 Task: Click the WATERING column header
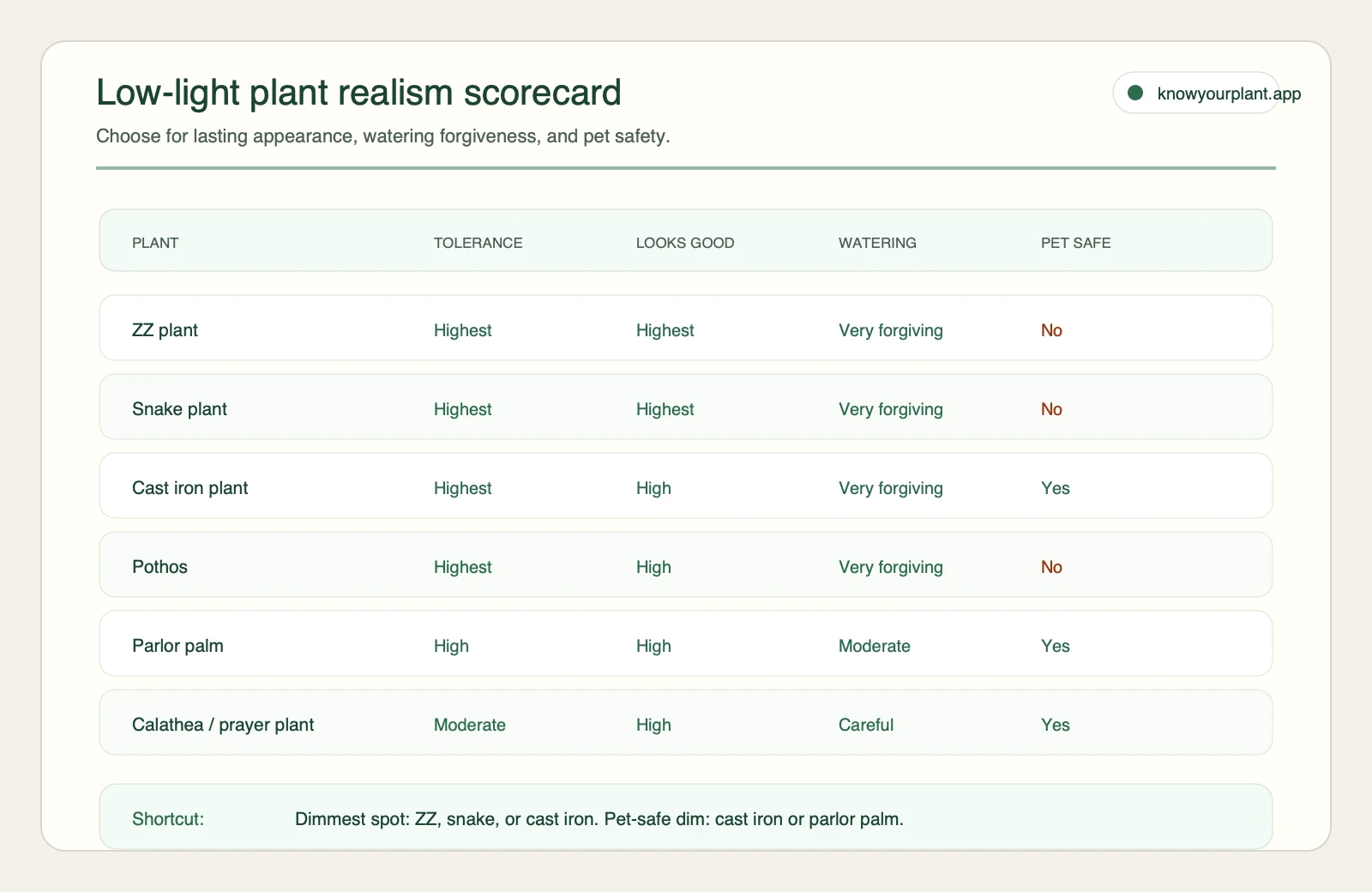877,243
